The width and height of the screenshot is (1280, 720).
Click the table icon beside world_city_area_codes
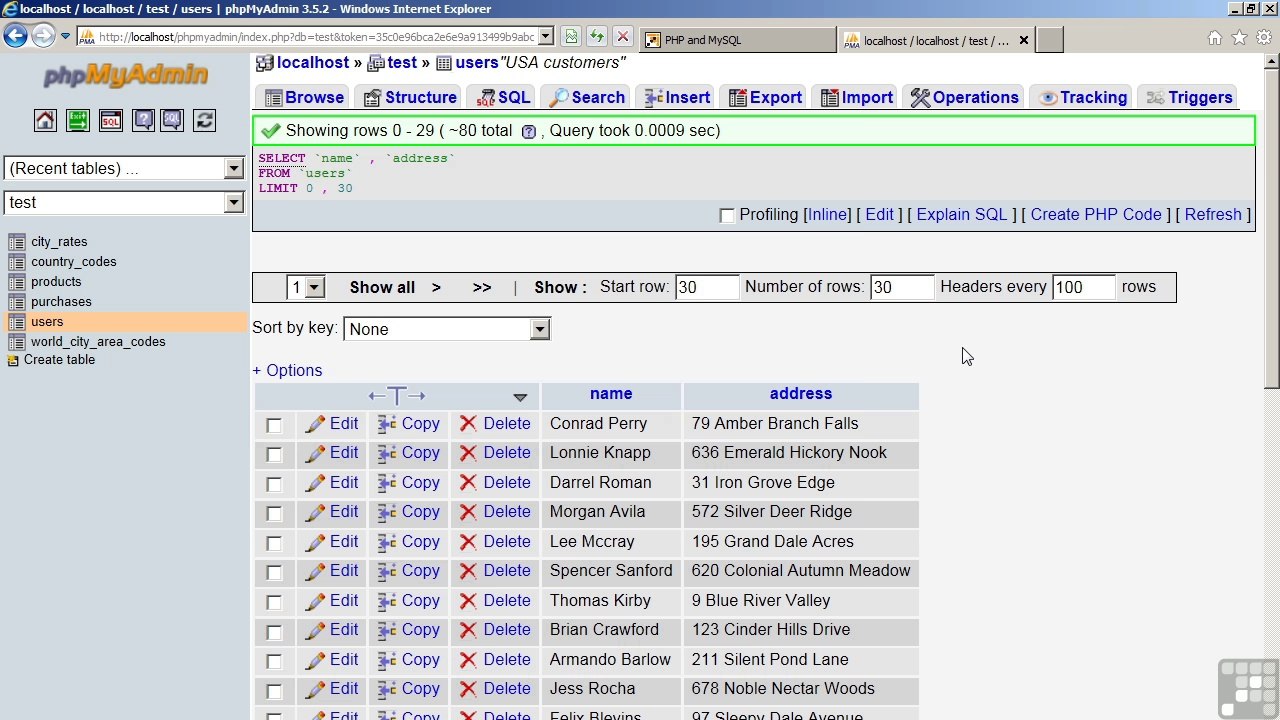coord(16,342)
